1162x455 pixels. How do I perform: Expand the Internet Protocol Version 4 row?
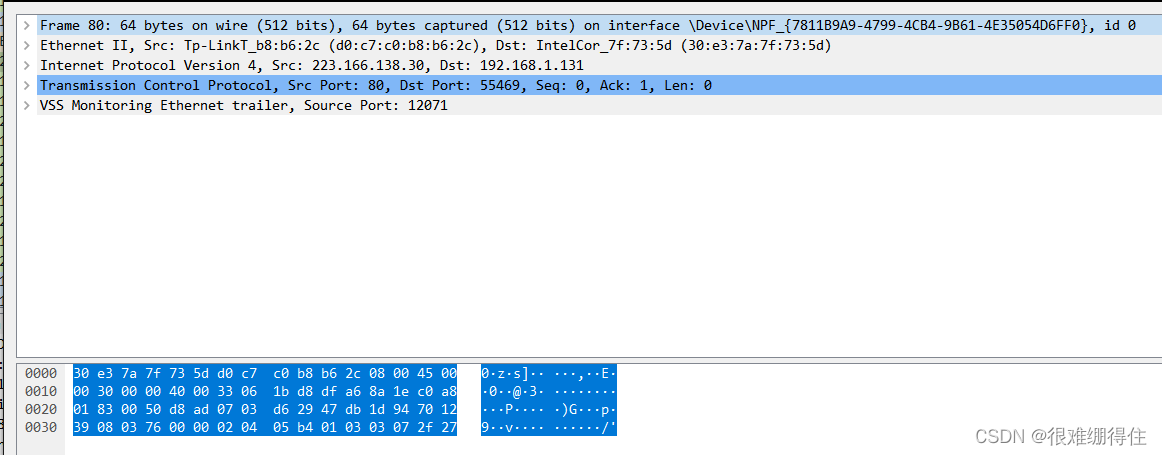pos(27,65)
